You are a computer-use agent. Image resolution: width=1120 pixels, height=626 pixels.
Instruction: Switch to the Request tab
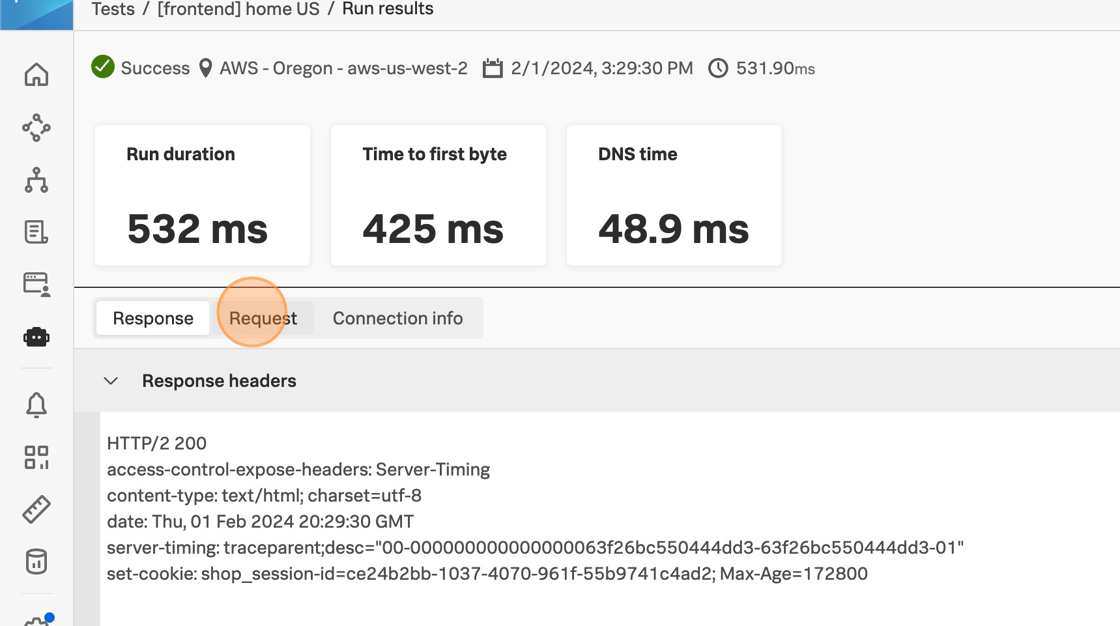263,318
